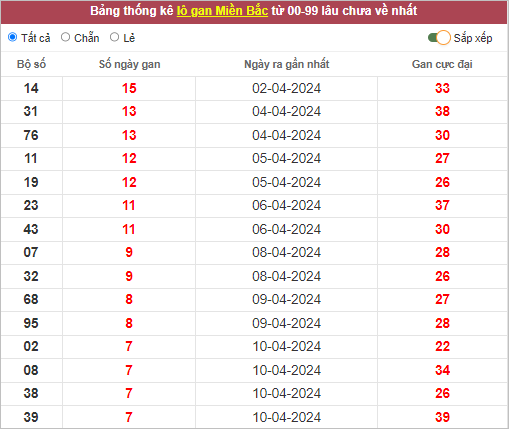Viewport: 509px width, 429px height.
Task: Click the 'Sắp xếp' label text
Action: click(473, 38)
